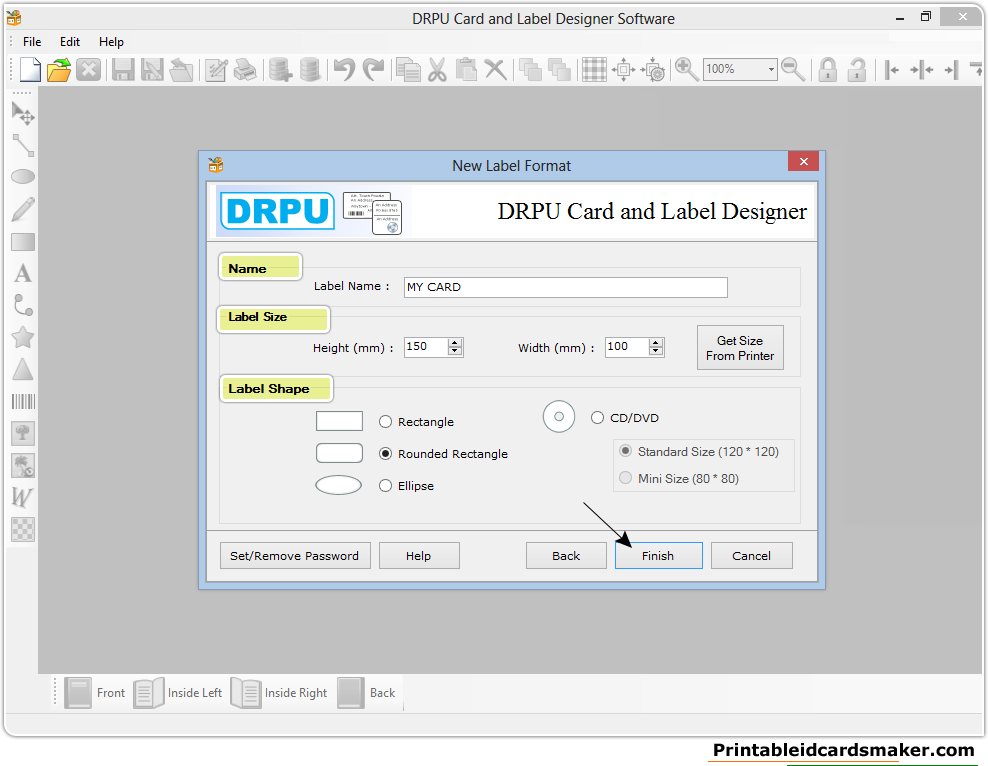Choose Mini Size (80 * 80) option
The image size is (988, 766).
point(626,478)
